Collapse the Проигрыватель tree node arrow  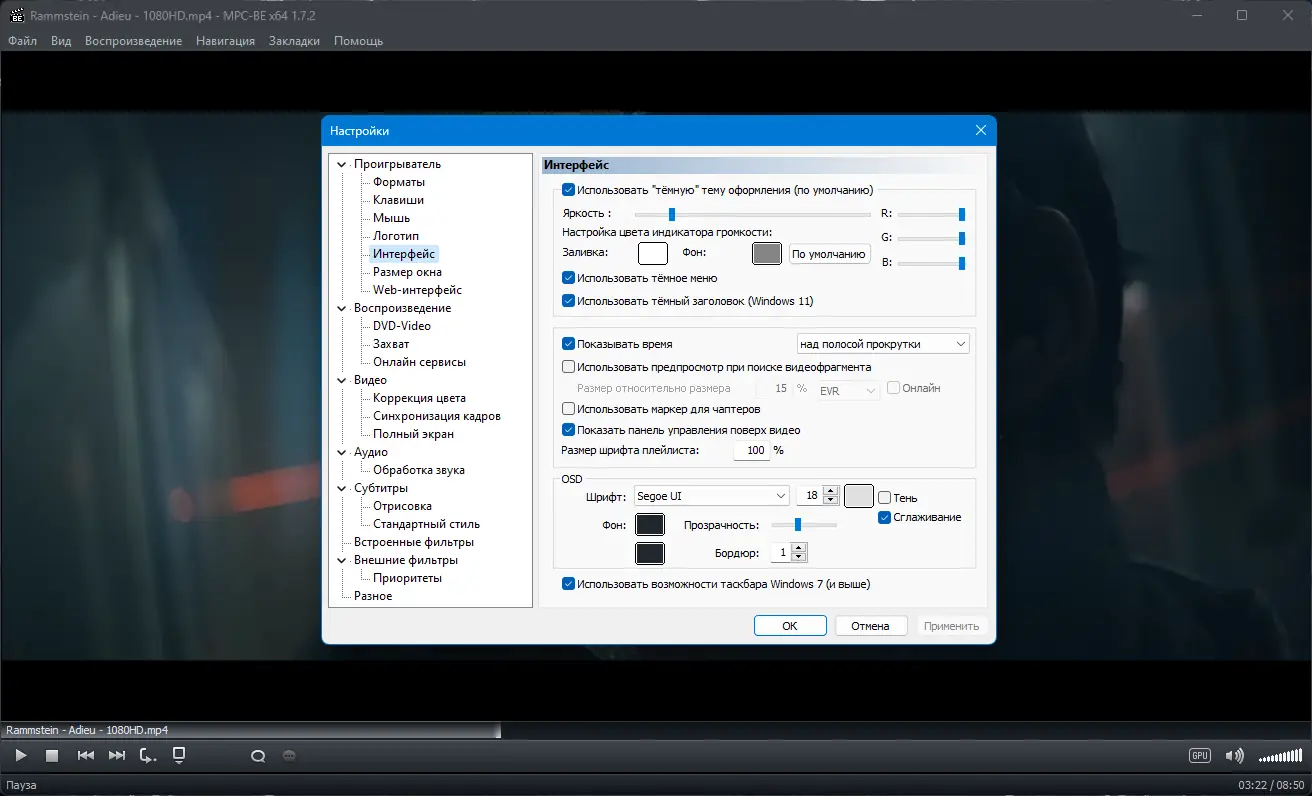pos(342,164)
